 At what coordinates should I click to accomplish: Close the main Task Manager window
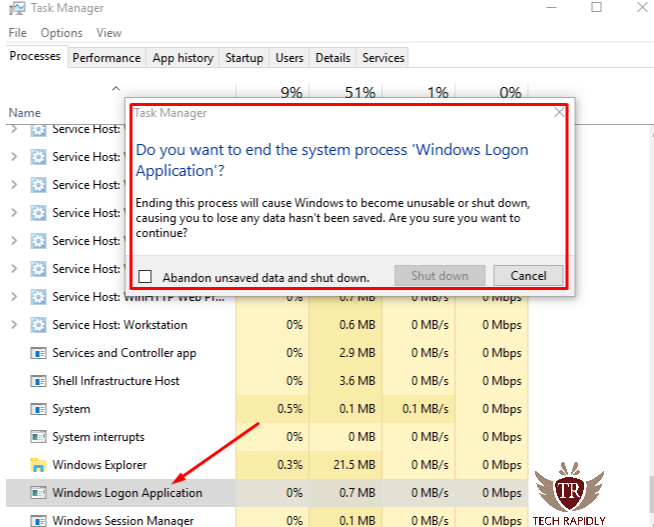pyautogui.click(x=642, y=8)
